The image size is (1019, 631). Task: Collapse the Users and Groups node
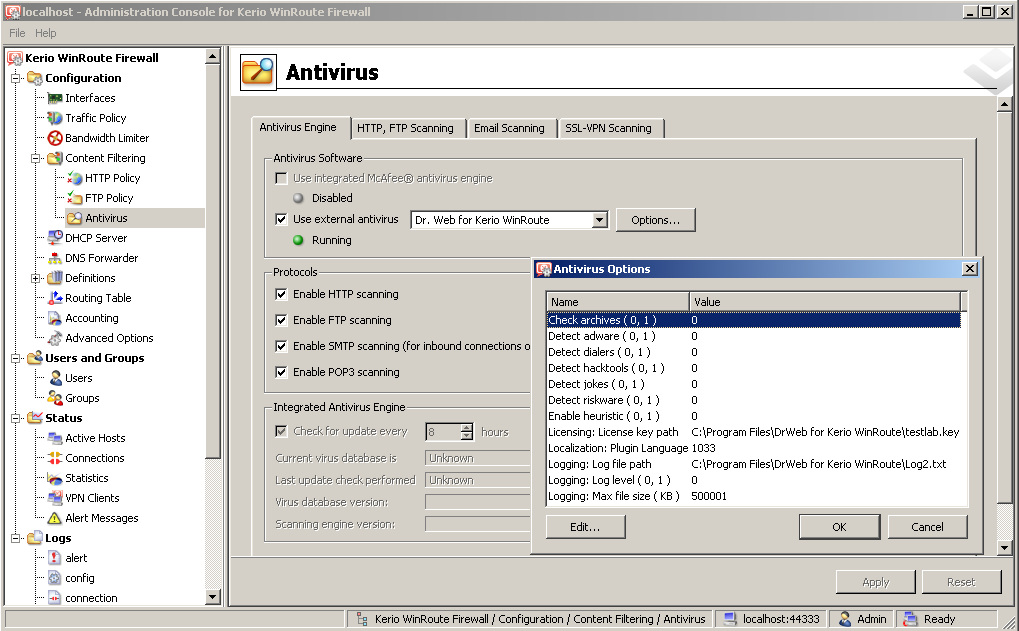(16, 359)
